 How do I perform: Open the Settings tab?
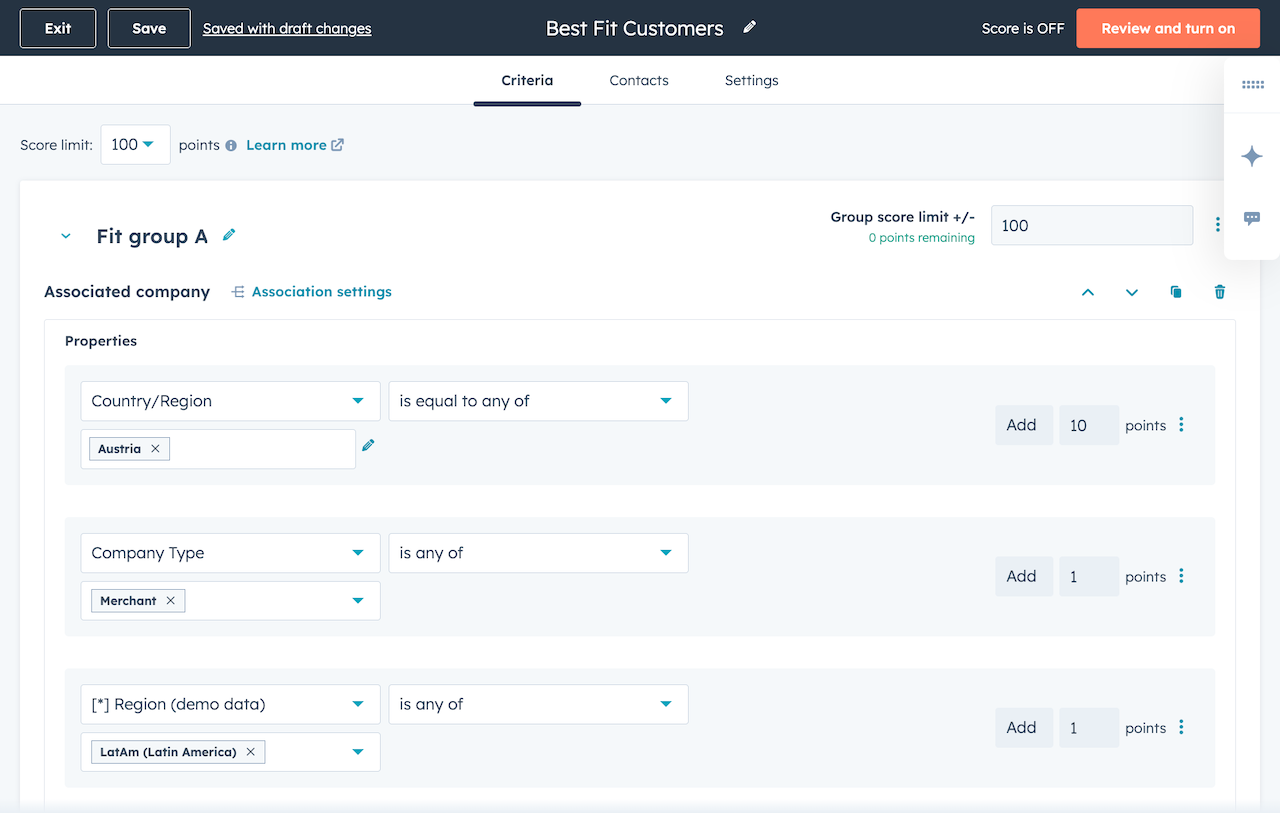[x=751, y=80]
